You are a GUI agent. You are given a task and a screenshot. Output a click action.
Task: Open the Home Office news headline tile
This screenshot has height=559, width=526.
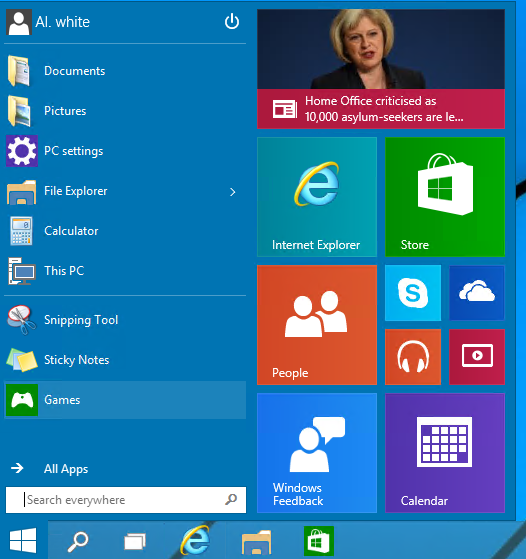click(381, 69)
